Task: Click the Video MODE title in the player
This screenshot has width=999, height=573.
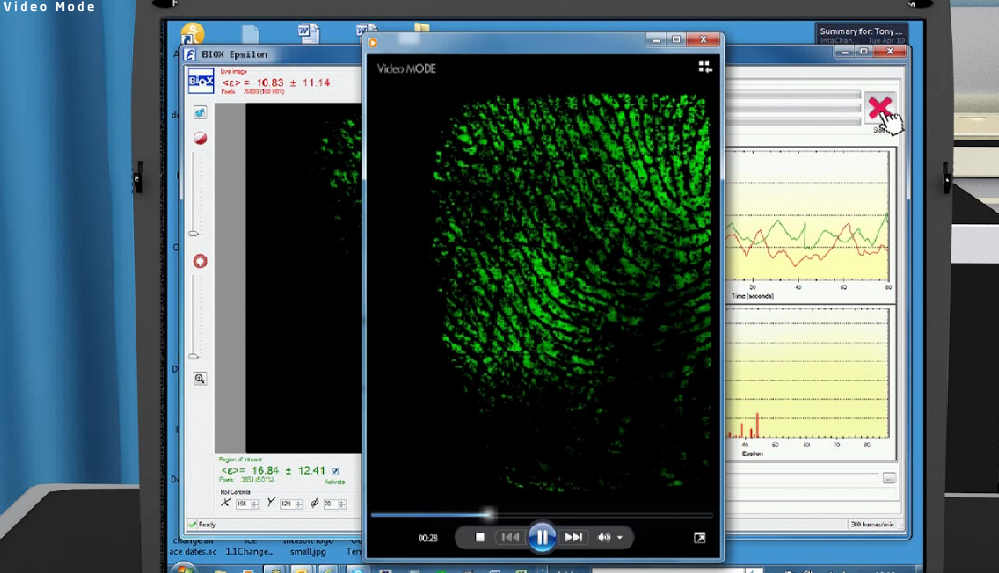Action: coord(406,69)
